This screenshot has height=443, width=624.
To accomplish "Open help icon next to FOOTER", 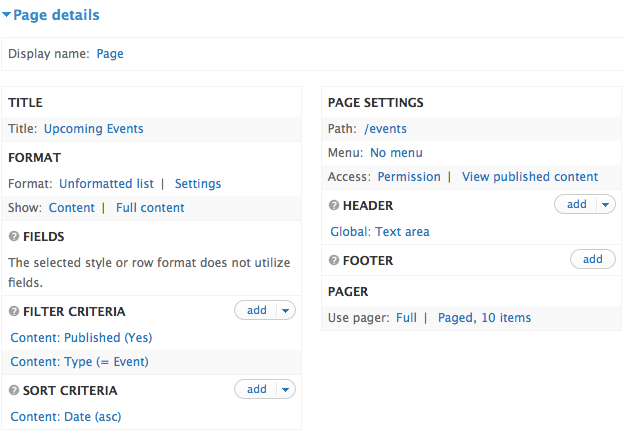I will (334, 260).
